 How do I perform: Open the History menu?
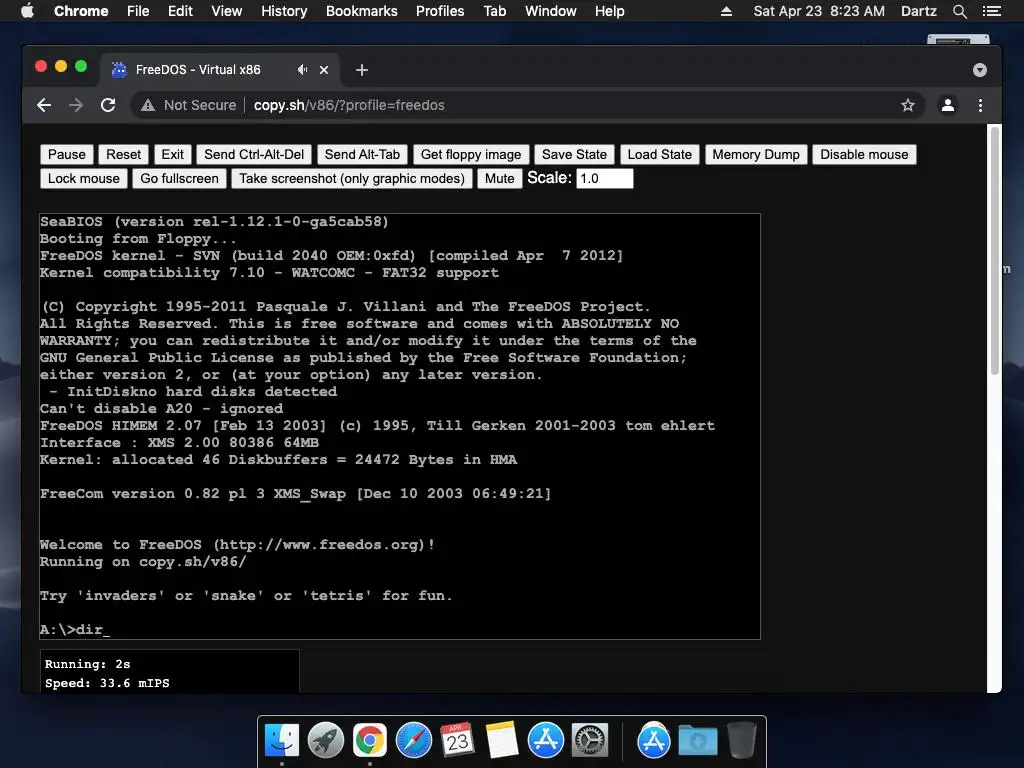coord(284,11)
